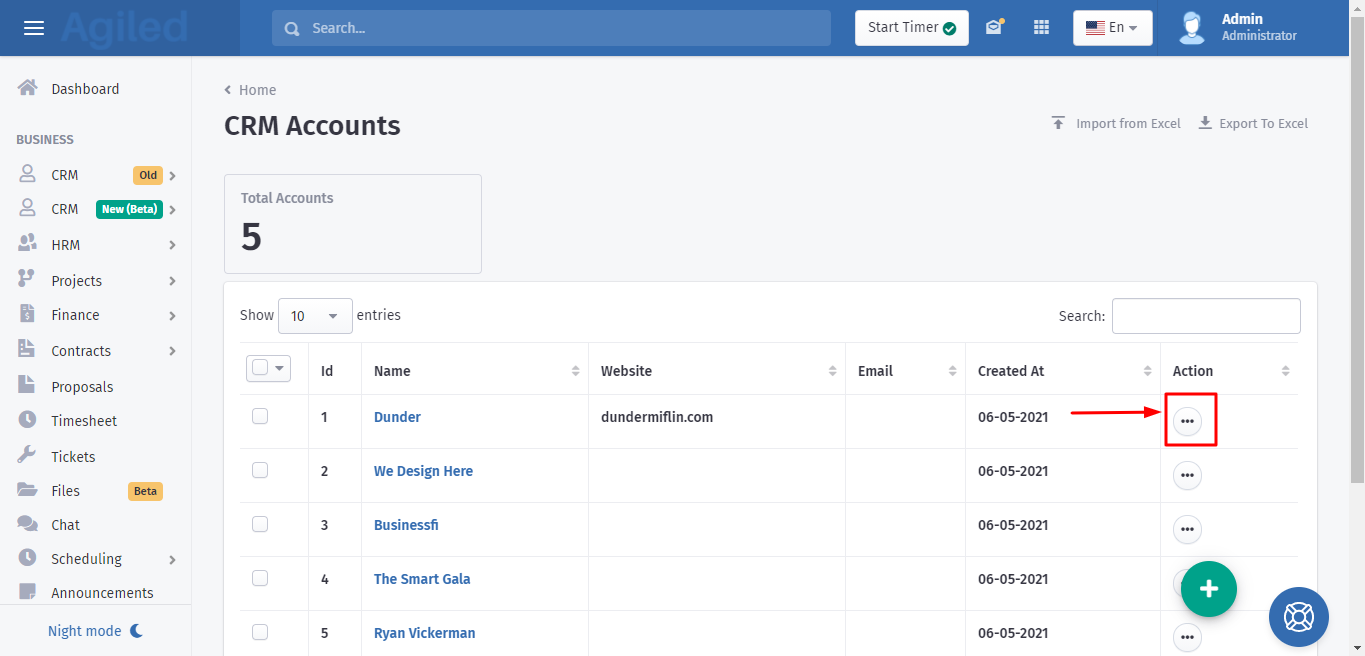
Task: Open action menu for Businessfi row
Action: 1187,529
